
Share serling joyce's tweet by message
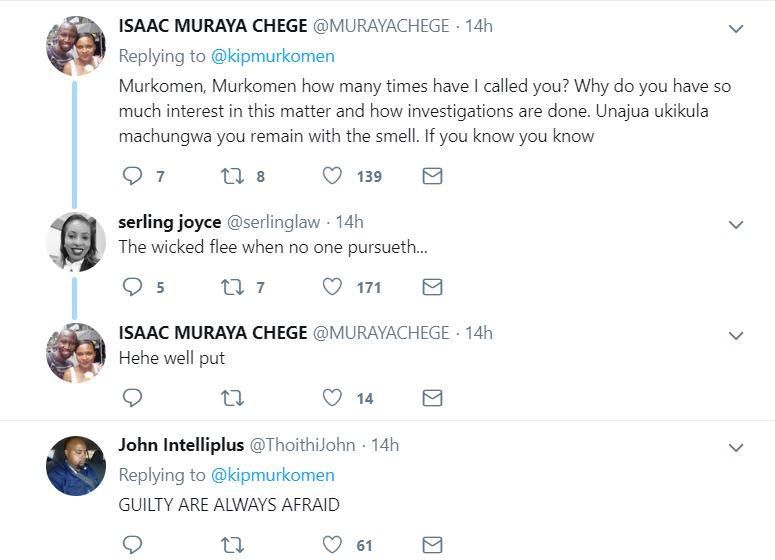point(432,287)
